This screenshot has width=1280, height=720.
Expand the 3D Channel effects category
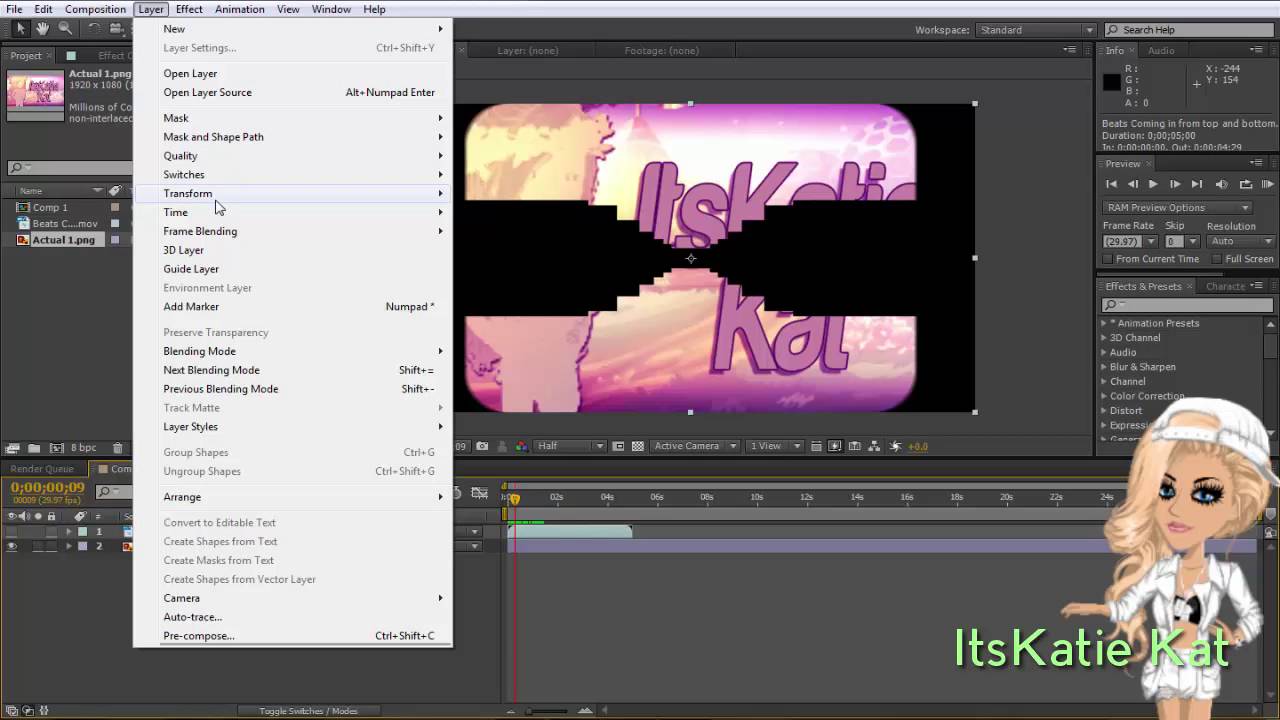(1105, 338)
